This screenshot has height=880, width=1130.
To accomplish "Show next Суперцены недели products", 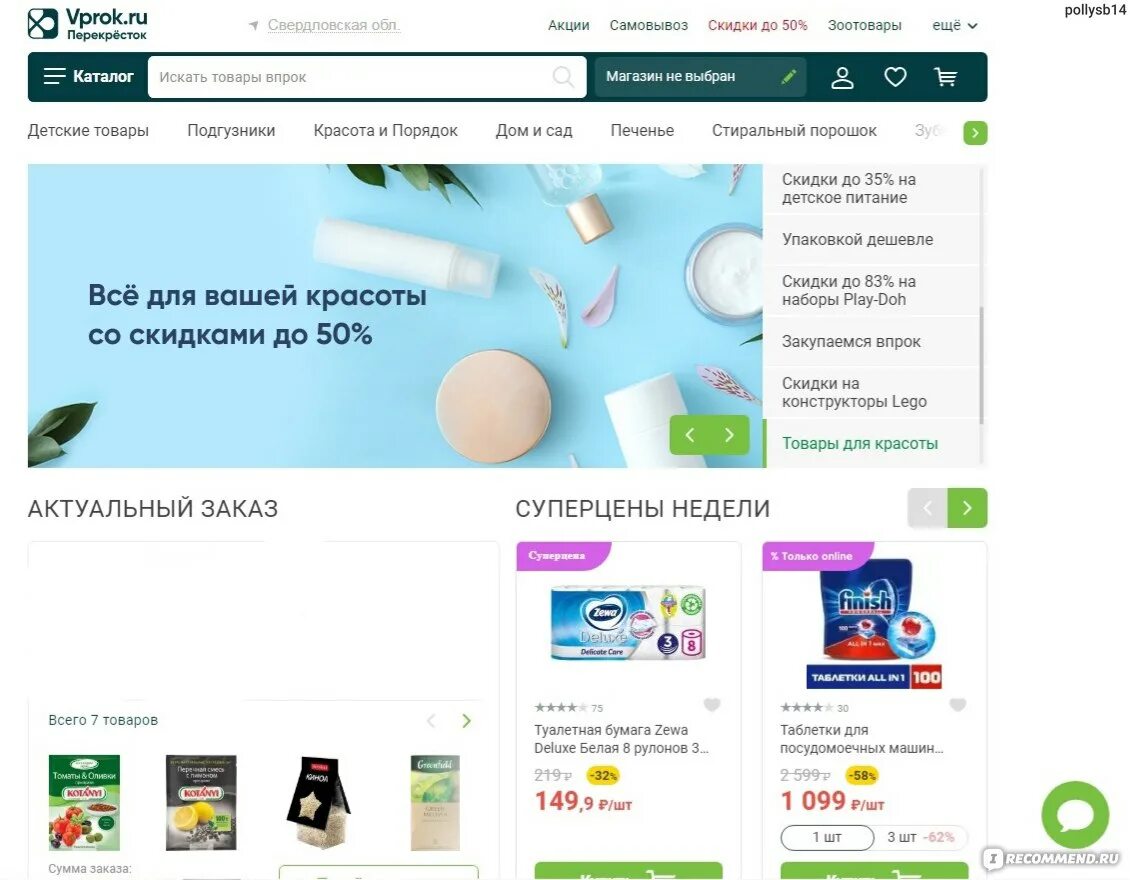I will click(967, 508).
